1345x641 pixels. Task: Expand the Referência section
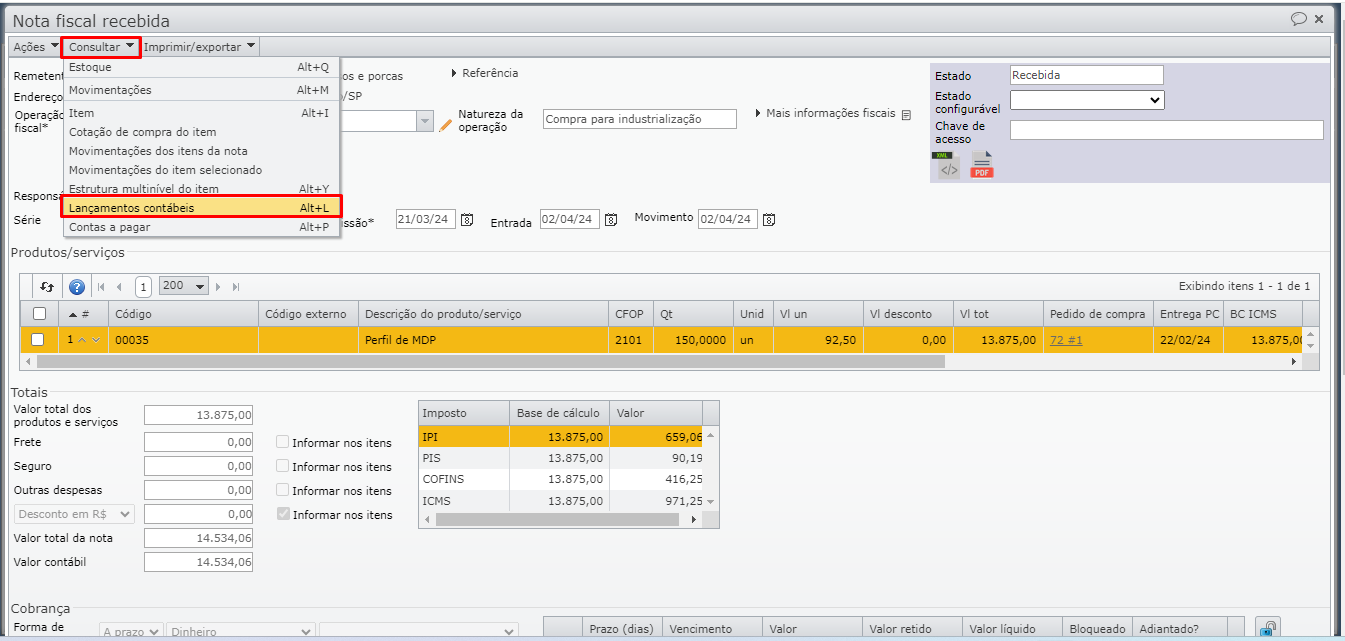485,73
